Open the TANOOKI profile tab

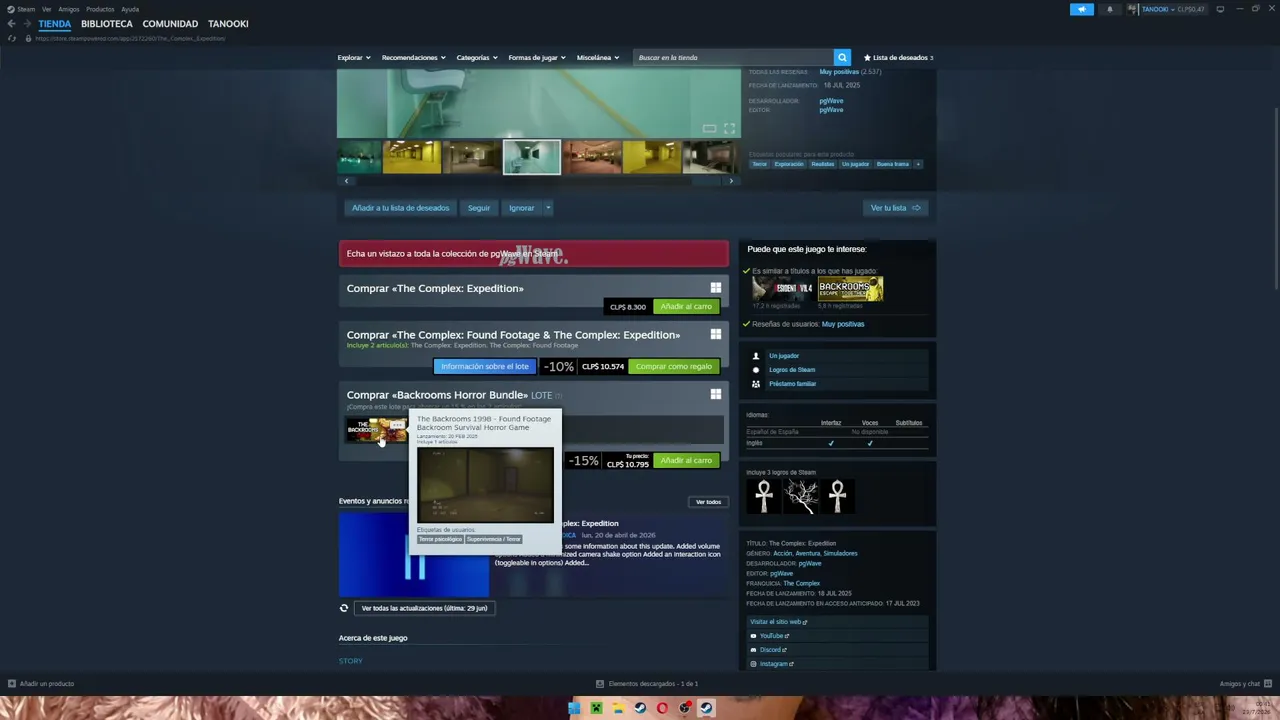(x=228, y=24)
